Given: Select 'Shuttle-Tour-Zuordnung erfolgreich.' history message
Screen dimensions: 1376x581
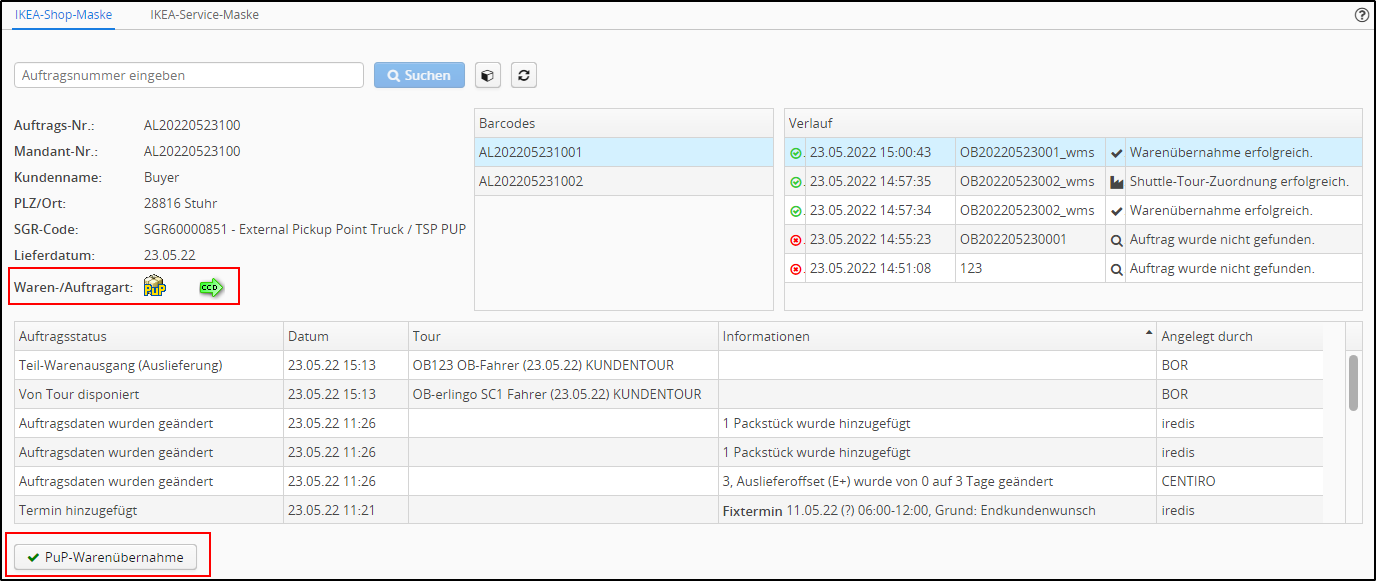Looking at the screenshot, I should [1239, 182].
